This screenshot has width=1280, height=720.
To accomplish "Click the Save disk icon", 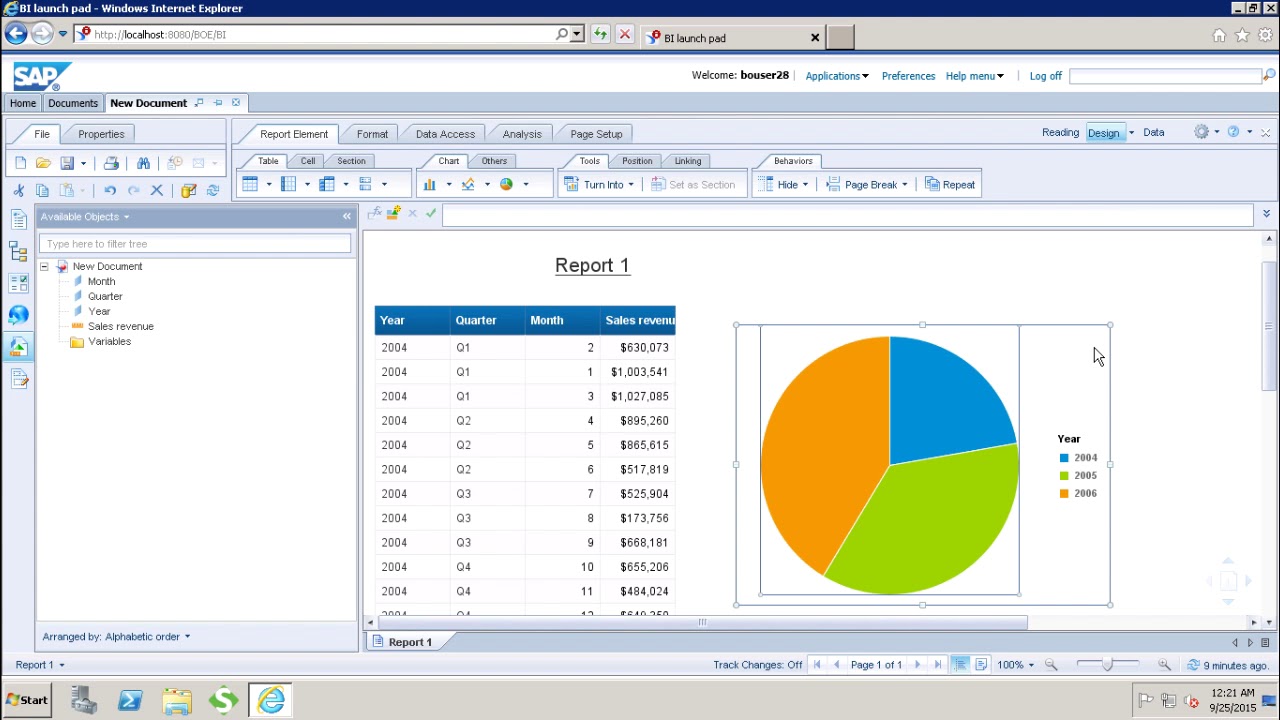I will (x=67, y=163).
